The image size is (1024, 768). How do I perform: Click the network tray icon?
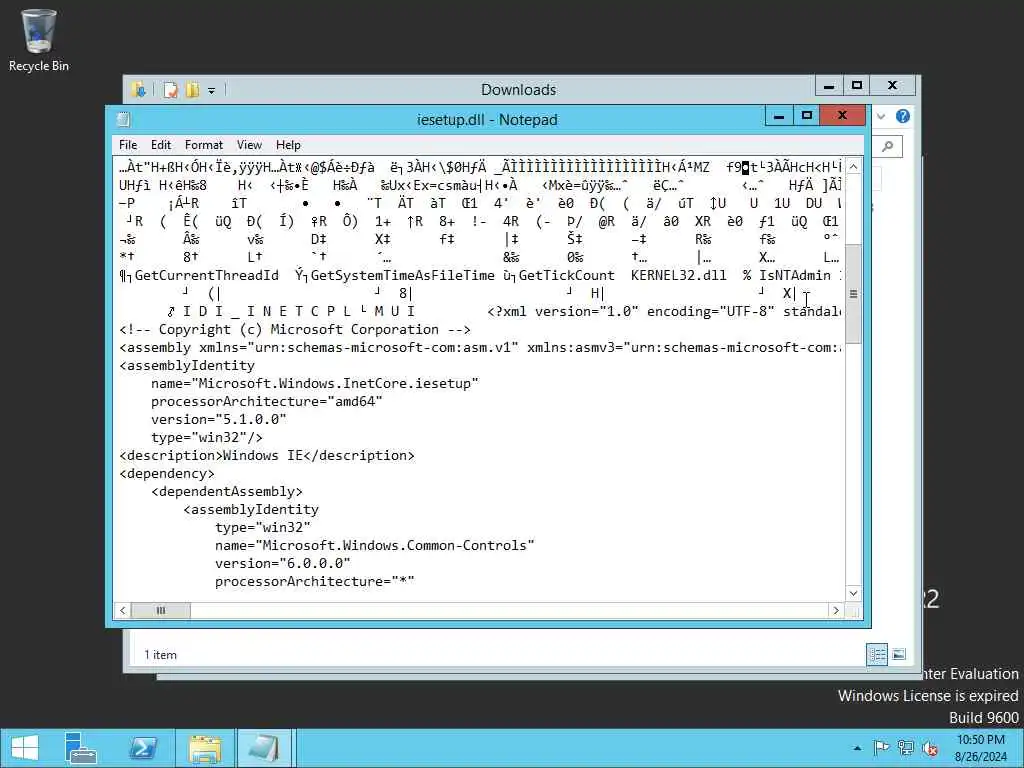coord(905,748)
